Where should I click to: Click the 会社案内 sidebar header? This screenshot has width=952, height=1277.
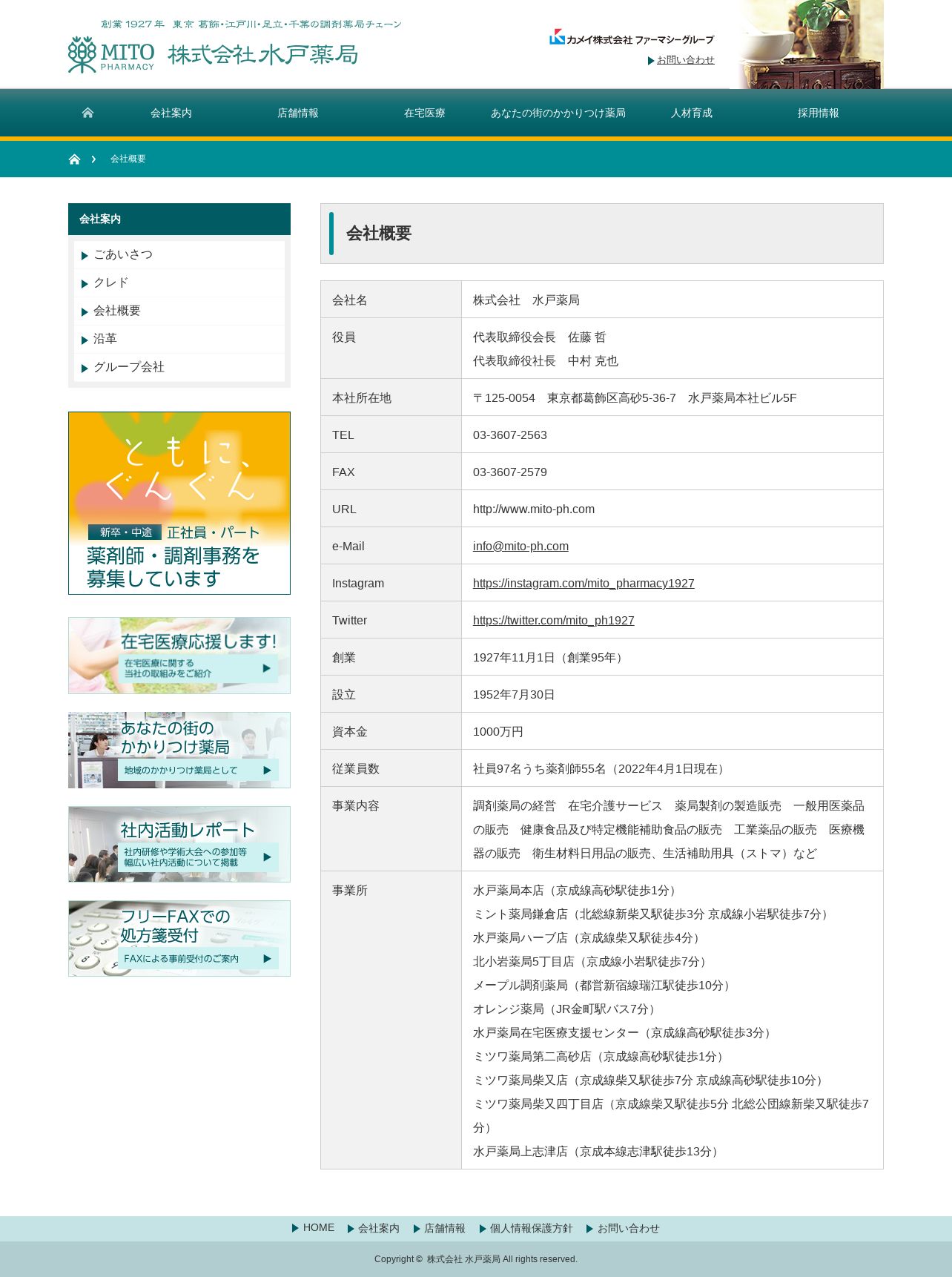[179, 219]
